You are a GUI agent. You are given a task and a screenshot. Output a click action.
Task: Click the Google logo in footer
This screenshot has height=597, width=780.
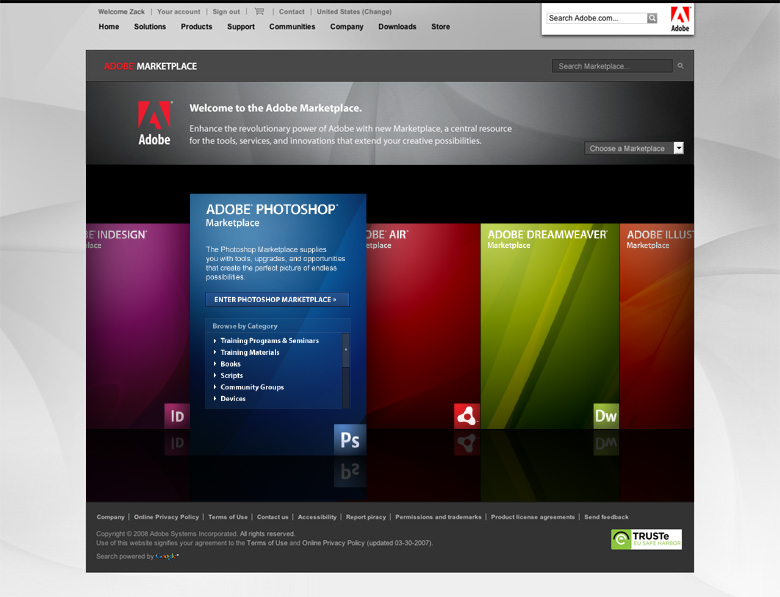[167, 556]
